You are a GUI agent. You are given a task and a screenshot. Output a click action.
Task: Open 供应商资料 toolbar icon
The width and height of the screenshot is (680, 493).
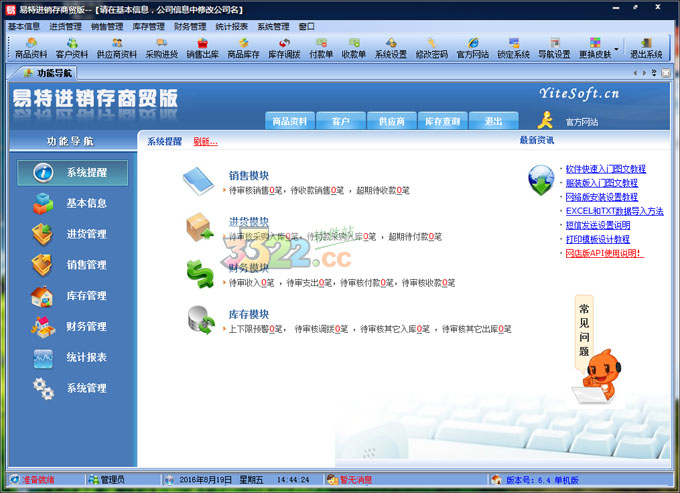(x=117, y=48)
